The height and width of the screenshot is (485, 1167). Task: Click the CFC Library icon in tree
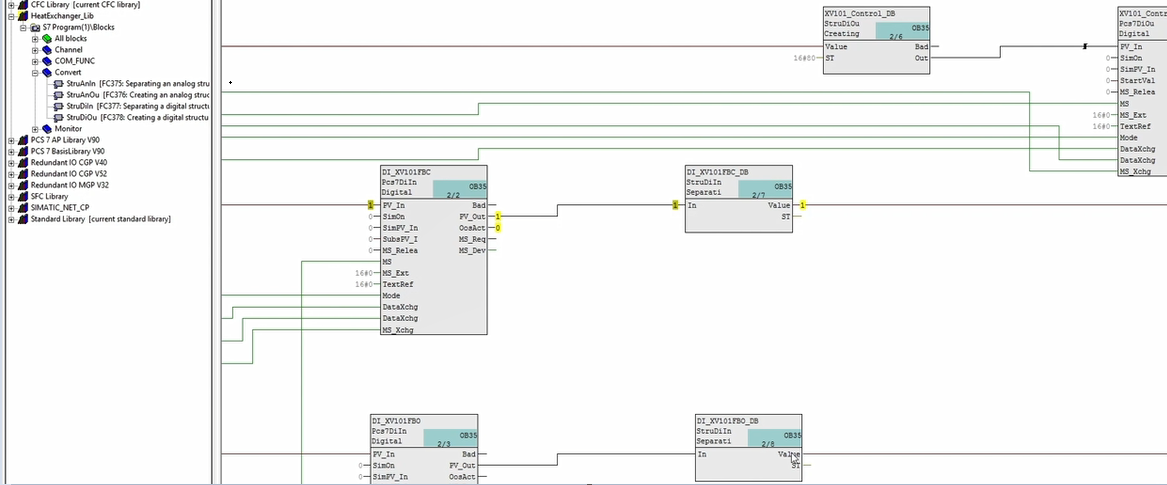[23, 4]
